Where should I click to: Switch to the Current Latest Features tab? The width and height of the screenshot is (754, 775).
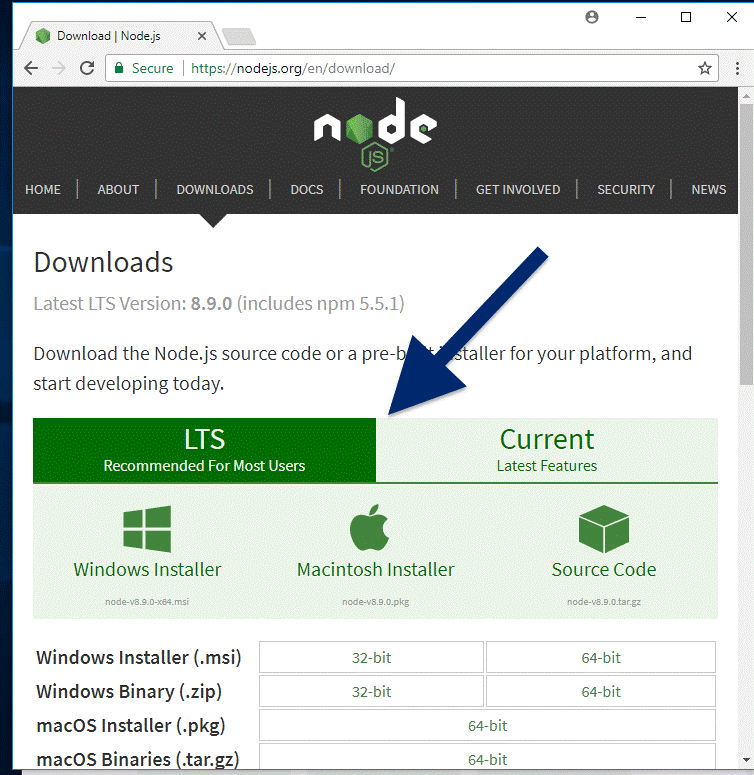tap(547, 450)
